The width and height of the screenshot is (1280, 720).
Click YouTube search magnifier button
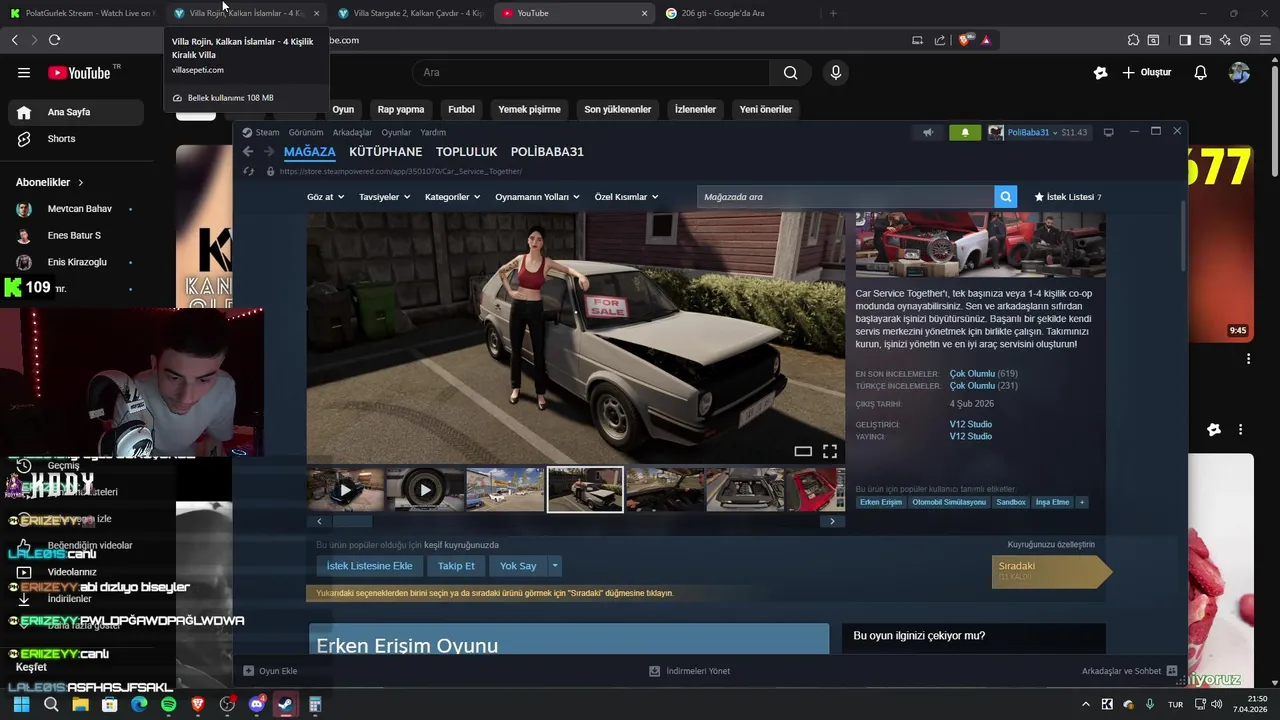tap(790, 72)
